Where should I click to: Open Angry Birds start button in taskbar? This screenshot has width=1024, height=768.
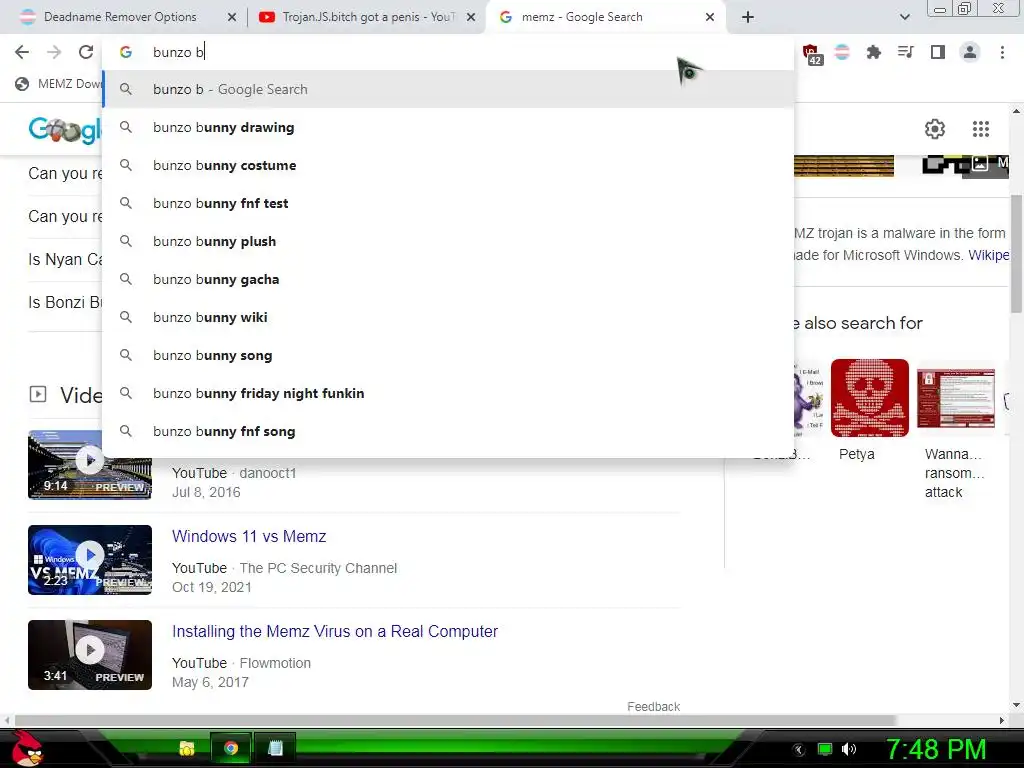coord(27,748)
